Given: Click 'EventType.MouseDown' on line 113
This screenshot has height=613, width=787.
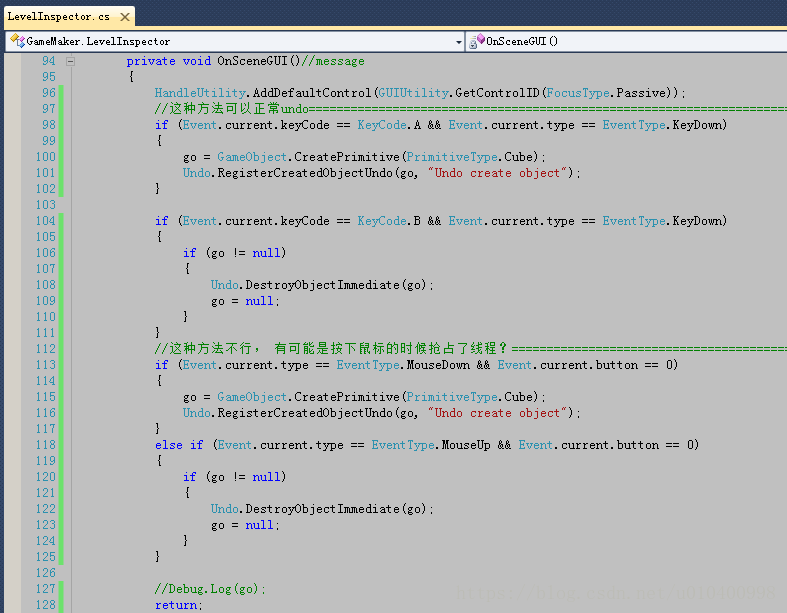Looking at the screenshot, I should coord(403,365).
